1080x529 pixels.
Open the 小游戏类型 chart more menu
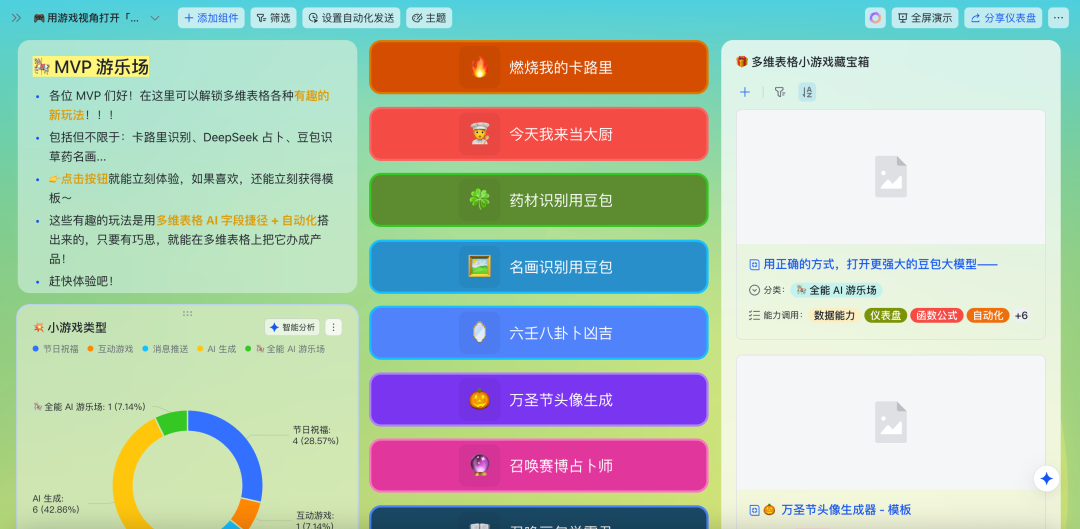point(333,327)
